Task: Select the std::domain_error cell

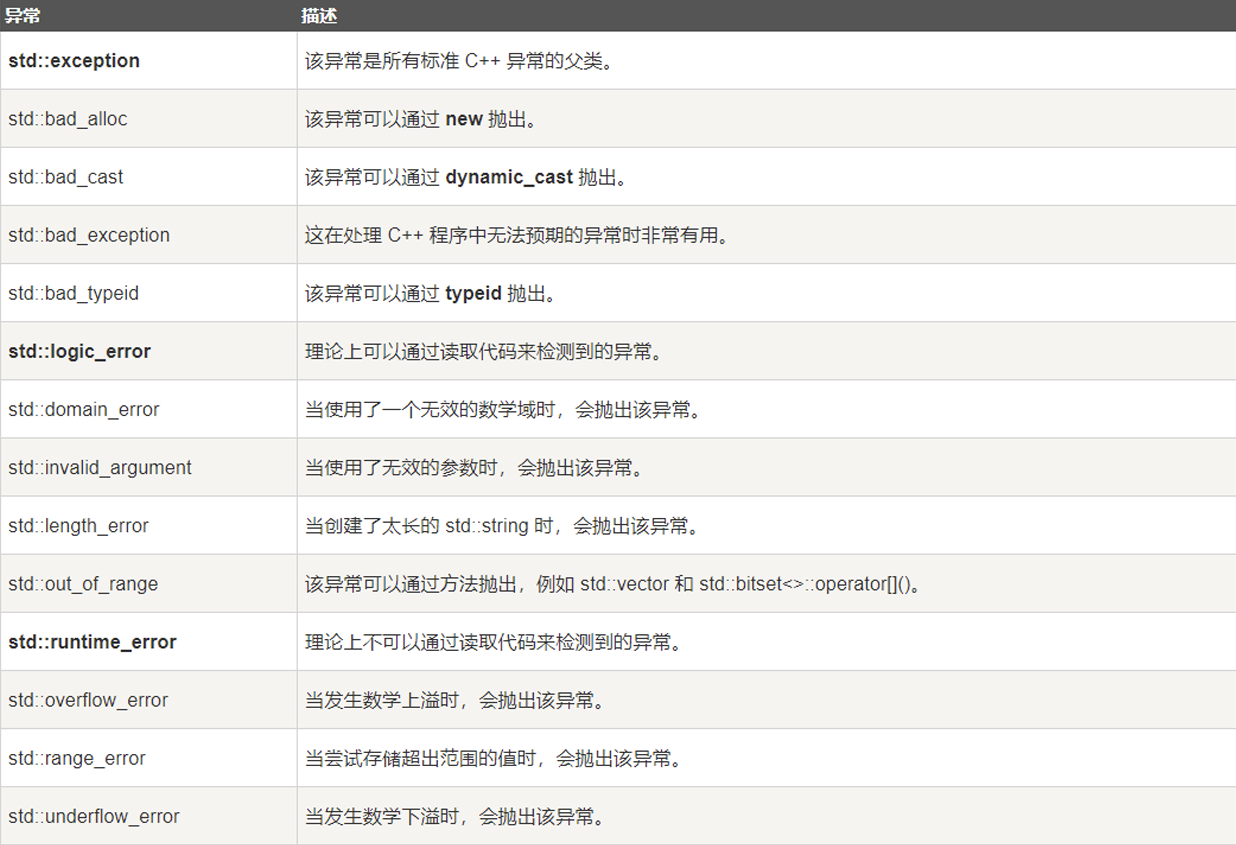Action: point(148,409)
